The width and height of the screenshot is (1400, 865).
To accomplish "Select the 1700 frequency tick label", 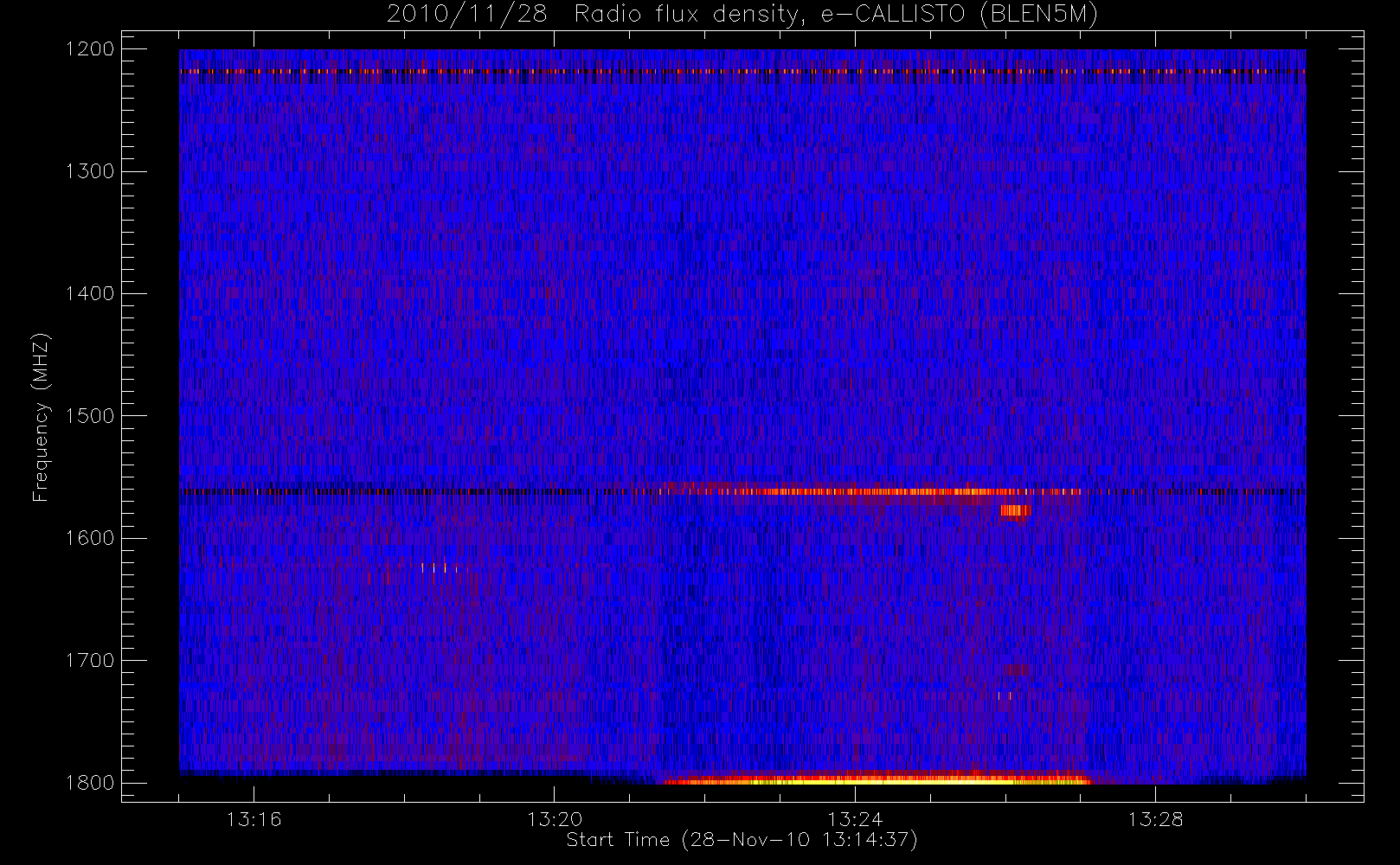I will point(91,661).
